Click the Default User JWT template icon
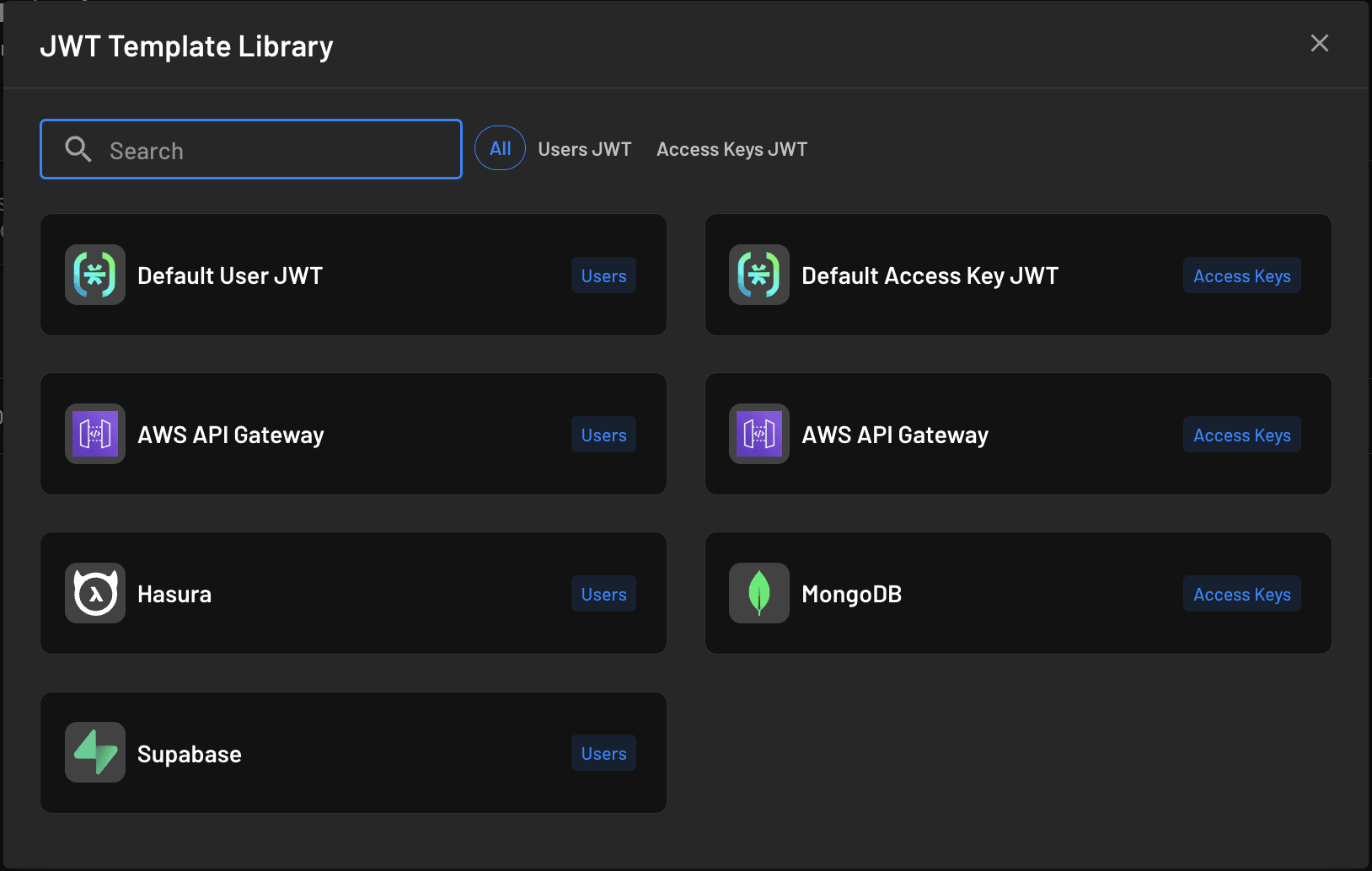Viewport: 1372px width, 871px height. coord(94,275)
